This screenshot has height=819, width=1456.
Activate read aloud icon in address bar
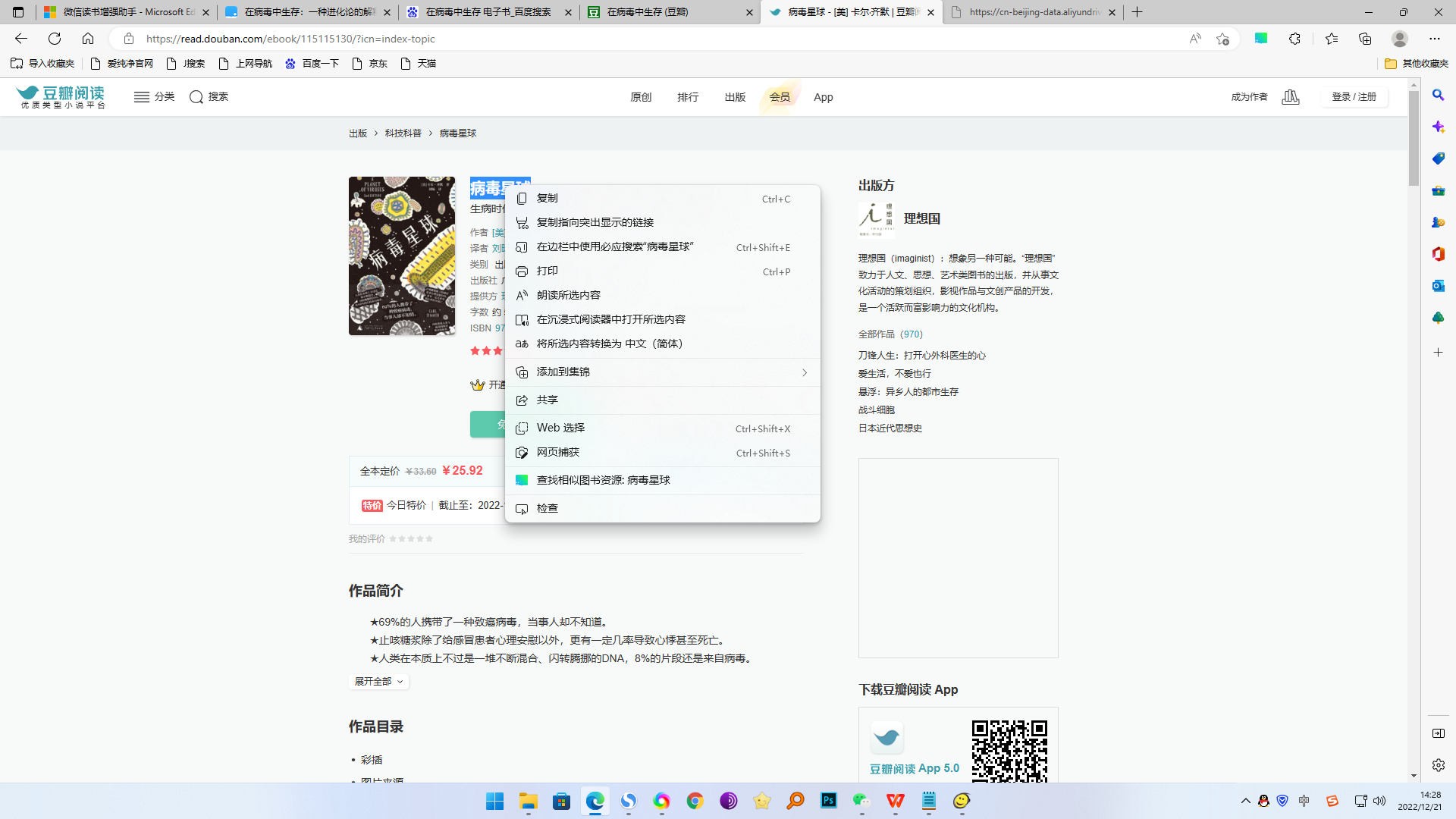coord(1196,39)
